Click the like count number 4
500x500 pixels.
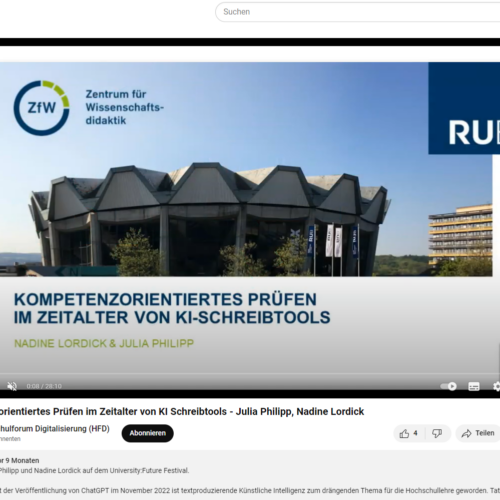[415, 433]
